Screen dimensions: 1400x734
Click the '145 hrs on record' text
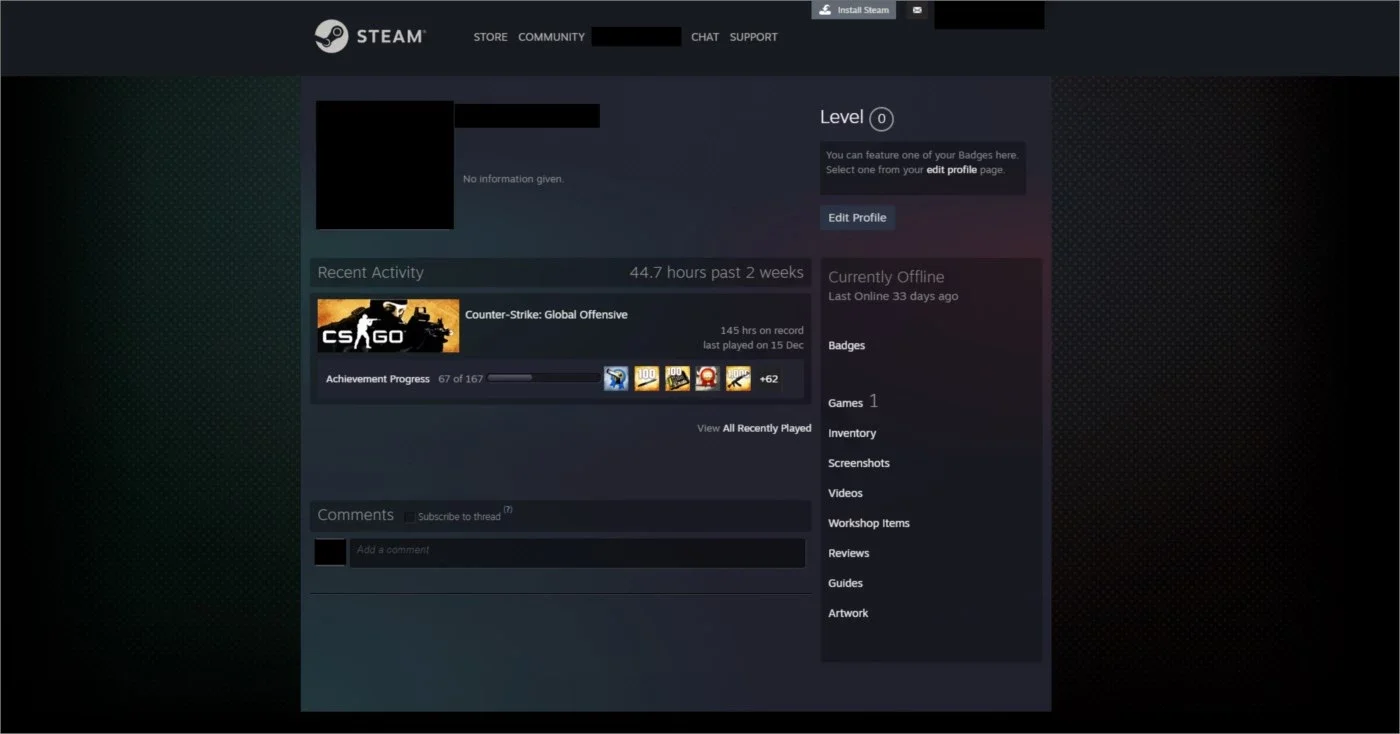[761, 330]
